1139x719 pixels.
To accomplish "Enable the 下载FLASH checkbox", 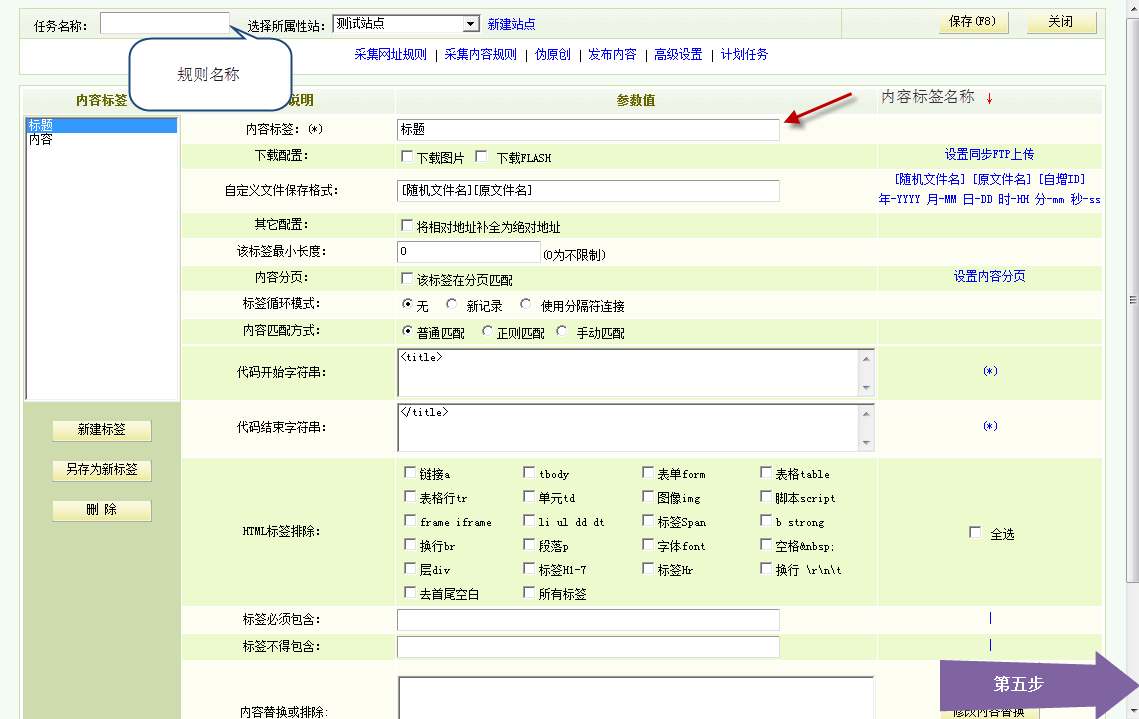I will [x=481, y=156].
